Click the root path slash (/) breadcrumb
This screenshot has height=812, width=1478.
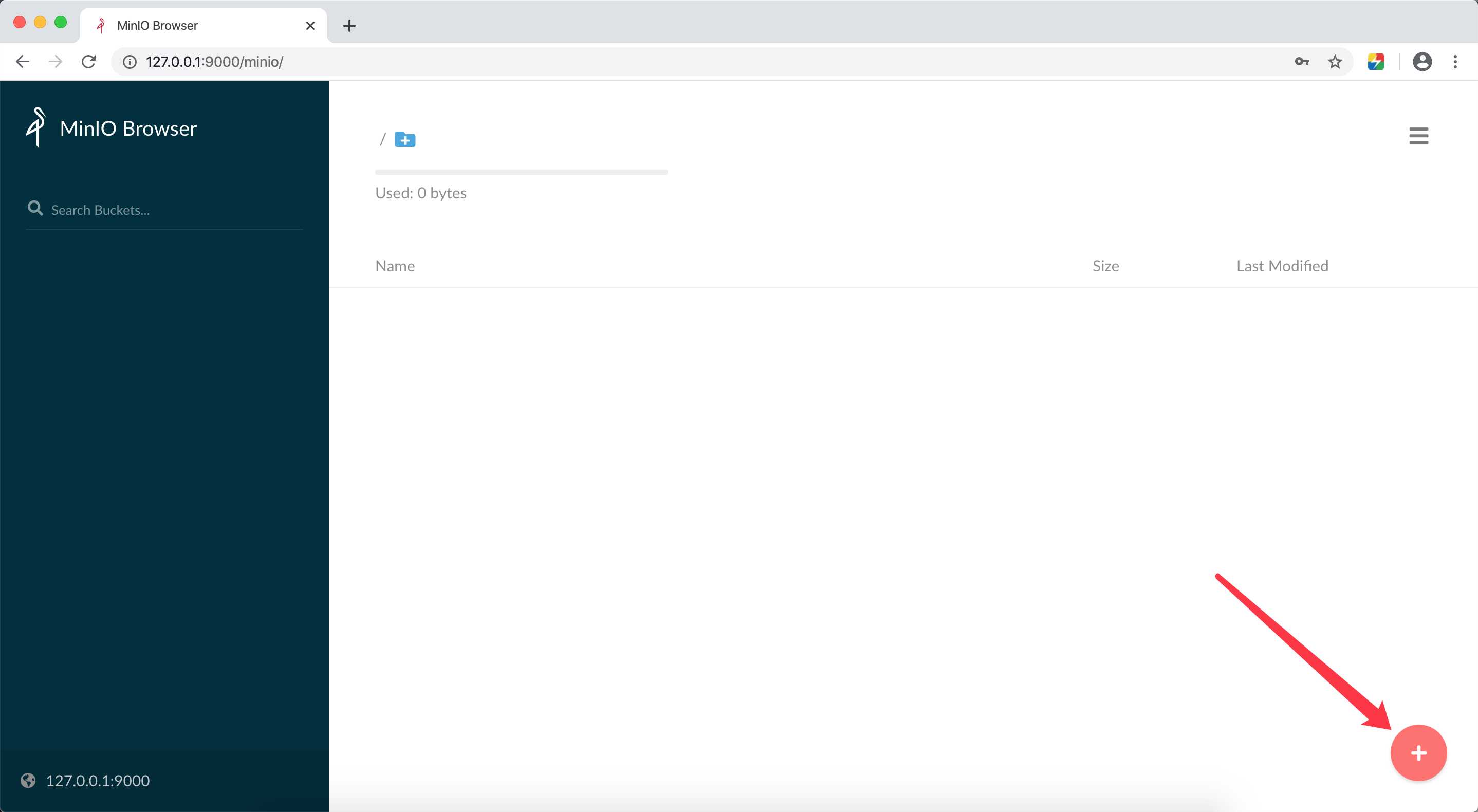(382, 138)
